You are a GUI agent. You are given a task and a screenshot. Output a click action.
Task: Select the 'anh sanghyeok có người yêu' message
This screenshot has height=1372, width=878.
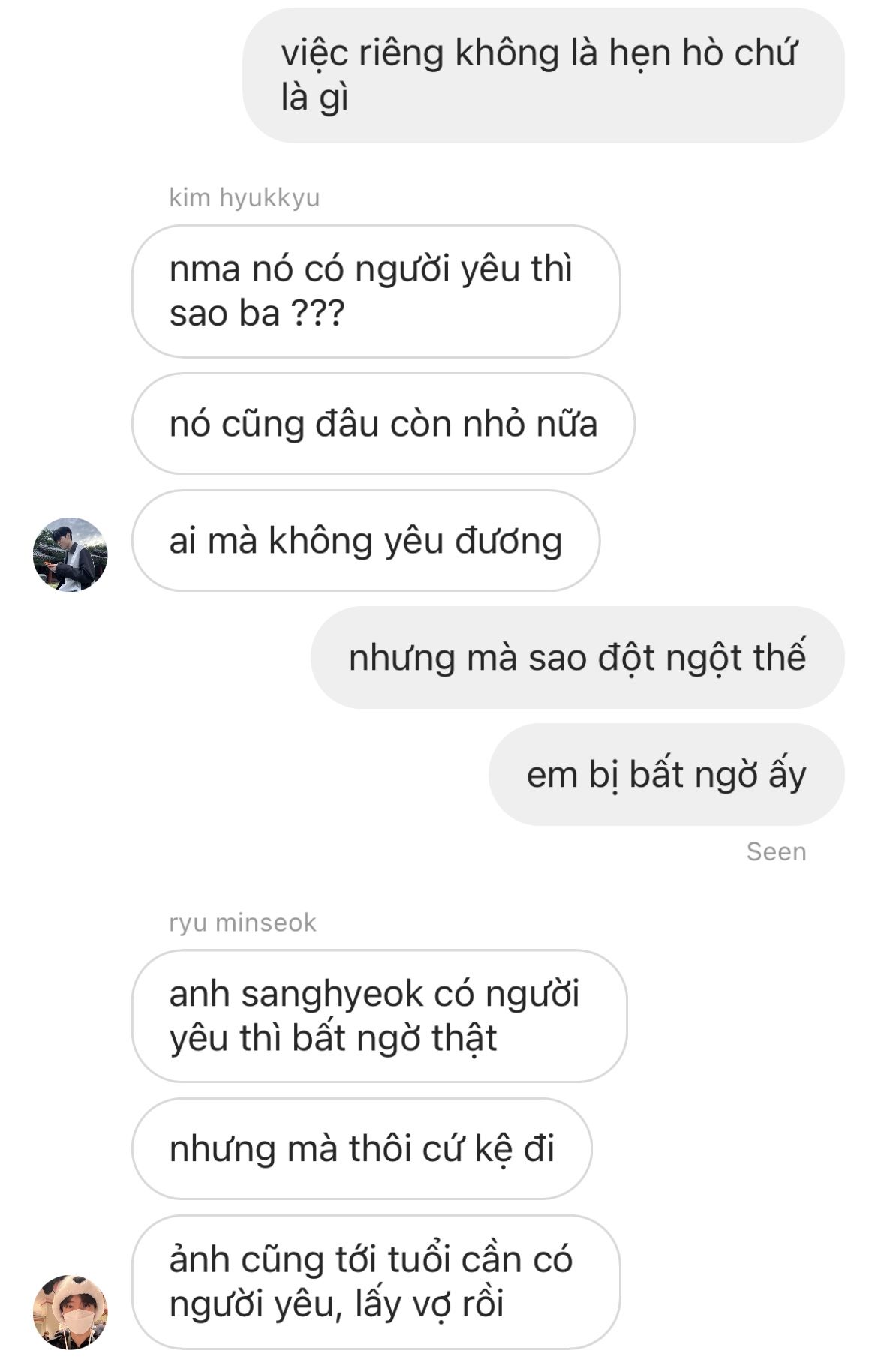pyautogui.click(x=379, y=1016)
